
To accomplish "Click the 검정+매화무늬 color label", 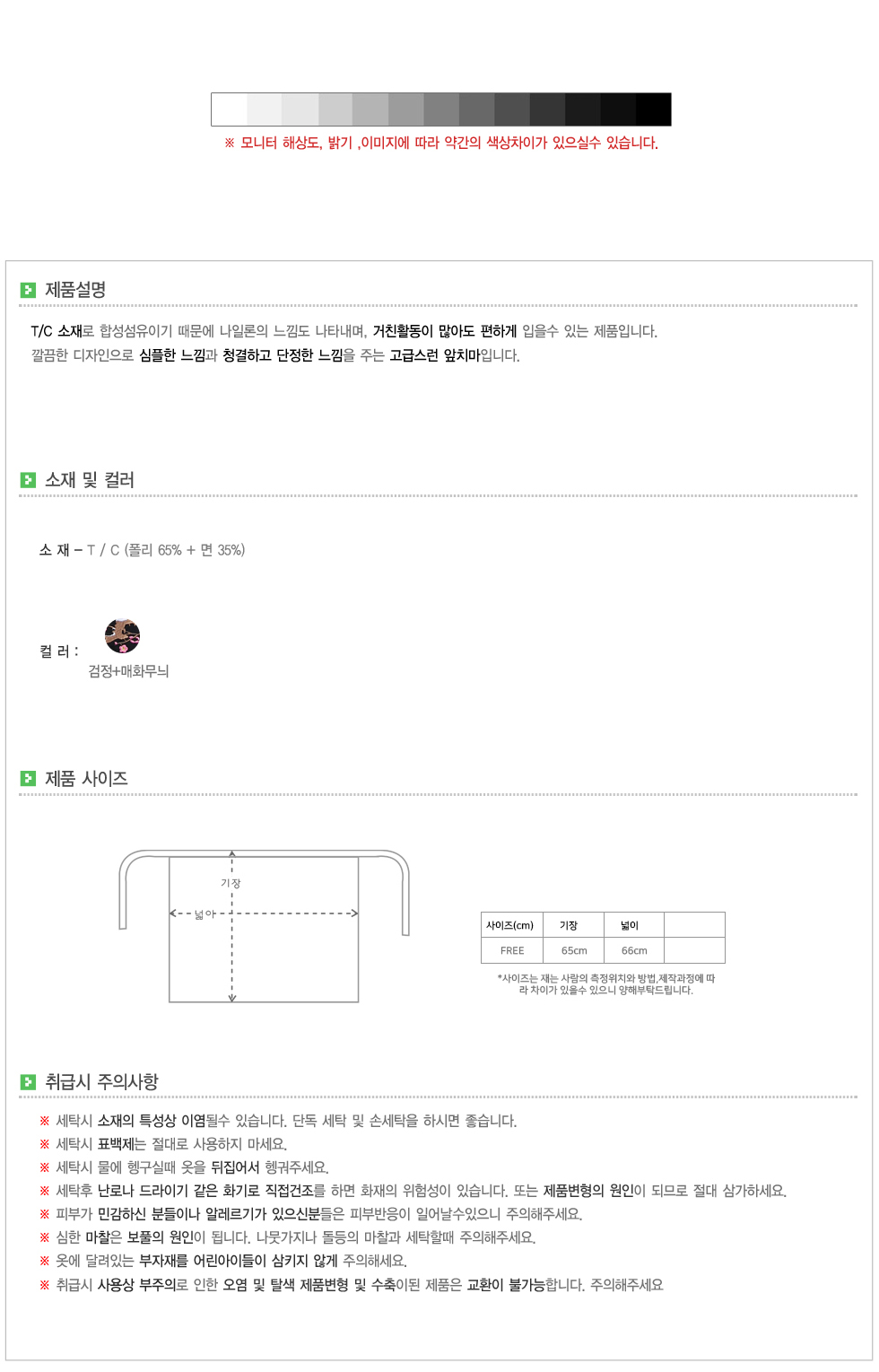I will click(x=128, y=671).
